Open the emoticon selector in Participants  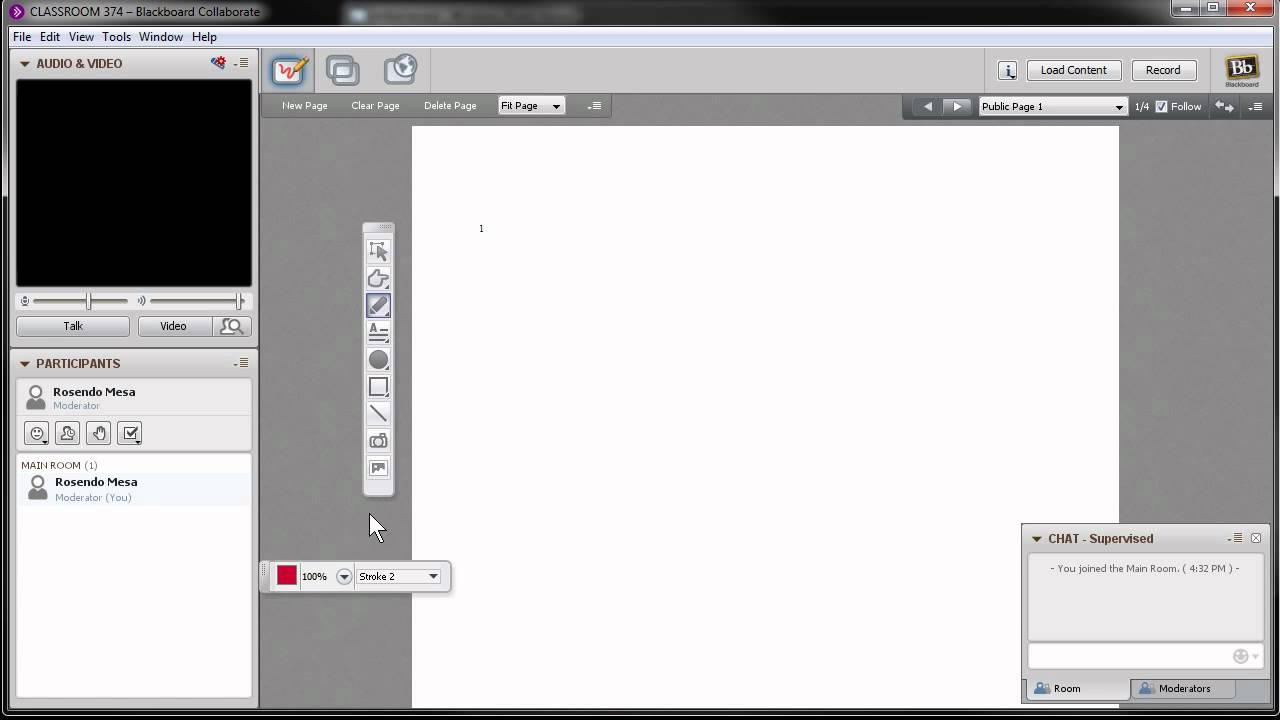(x=37, y=433)
